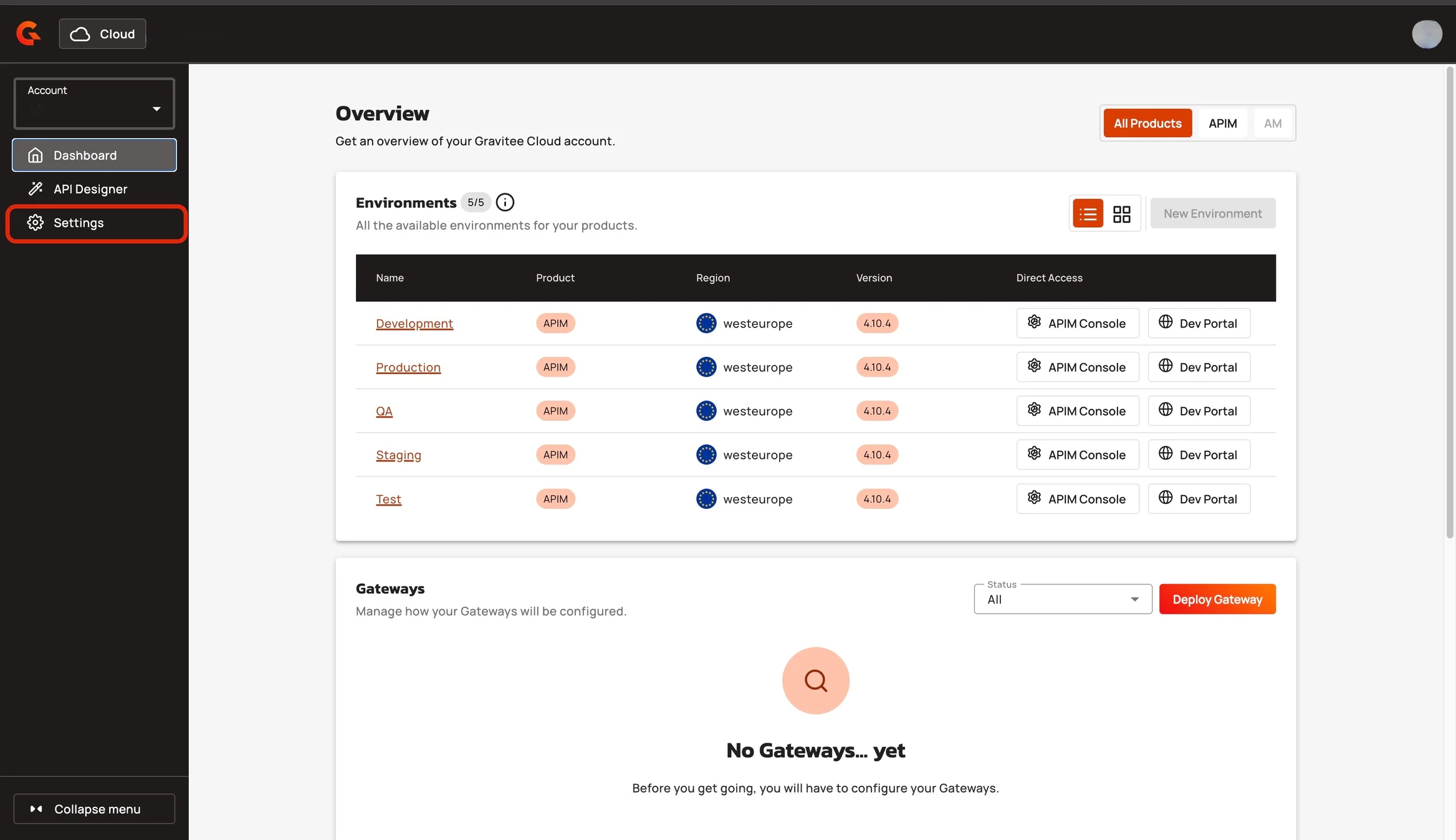Open the Staging environment link
The image size is (1456, 840).
[398, 455]
